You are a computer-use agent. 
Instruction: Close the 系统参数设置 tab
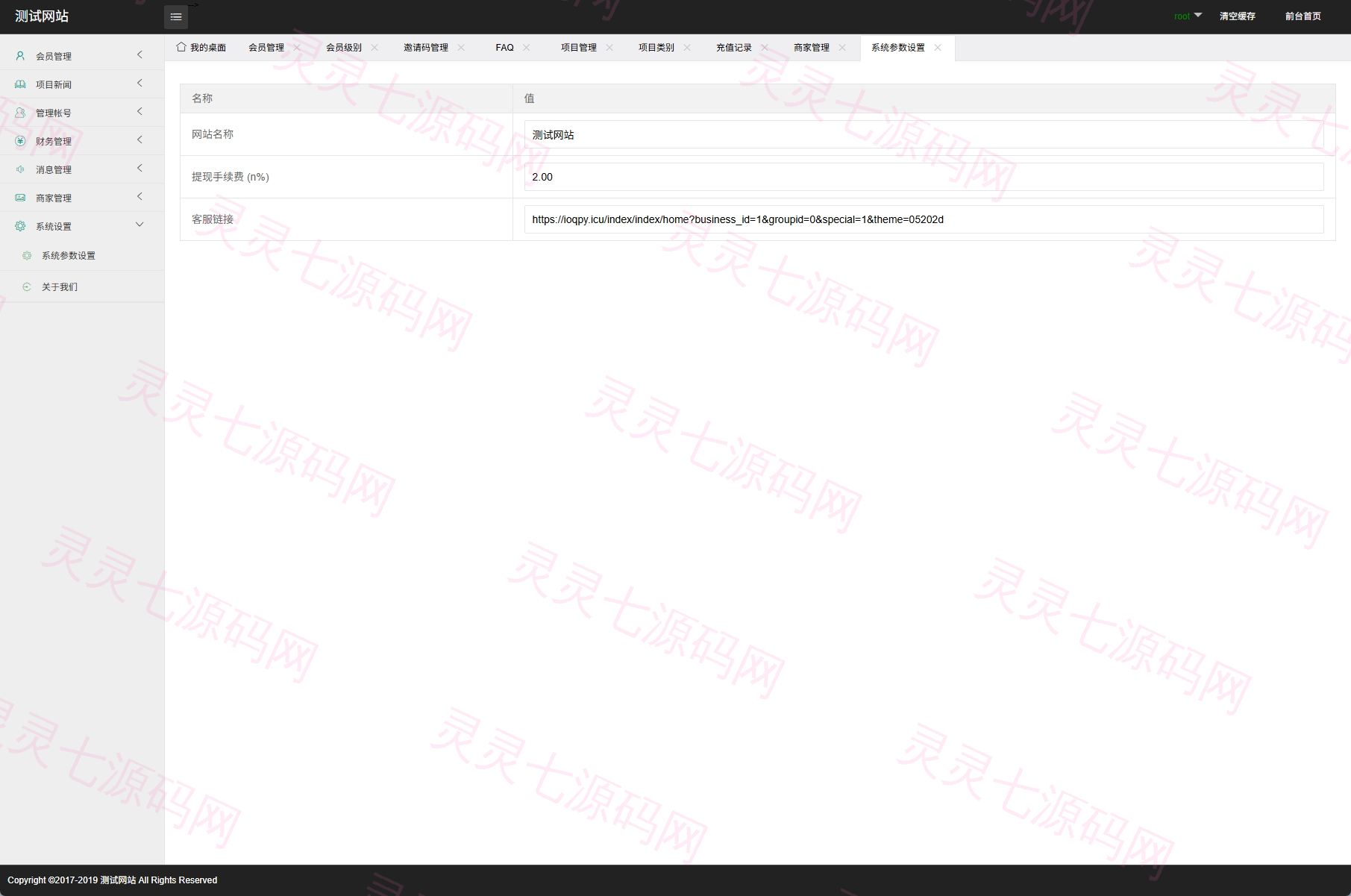(x=938, y=48)
